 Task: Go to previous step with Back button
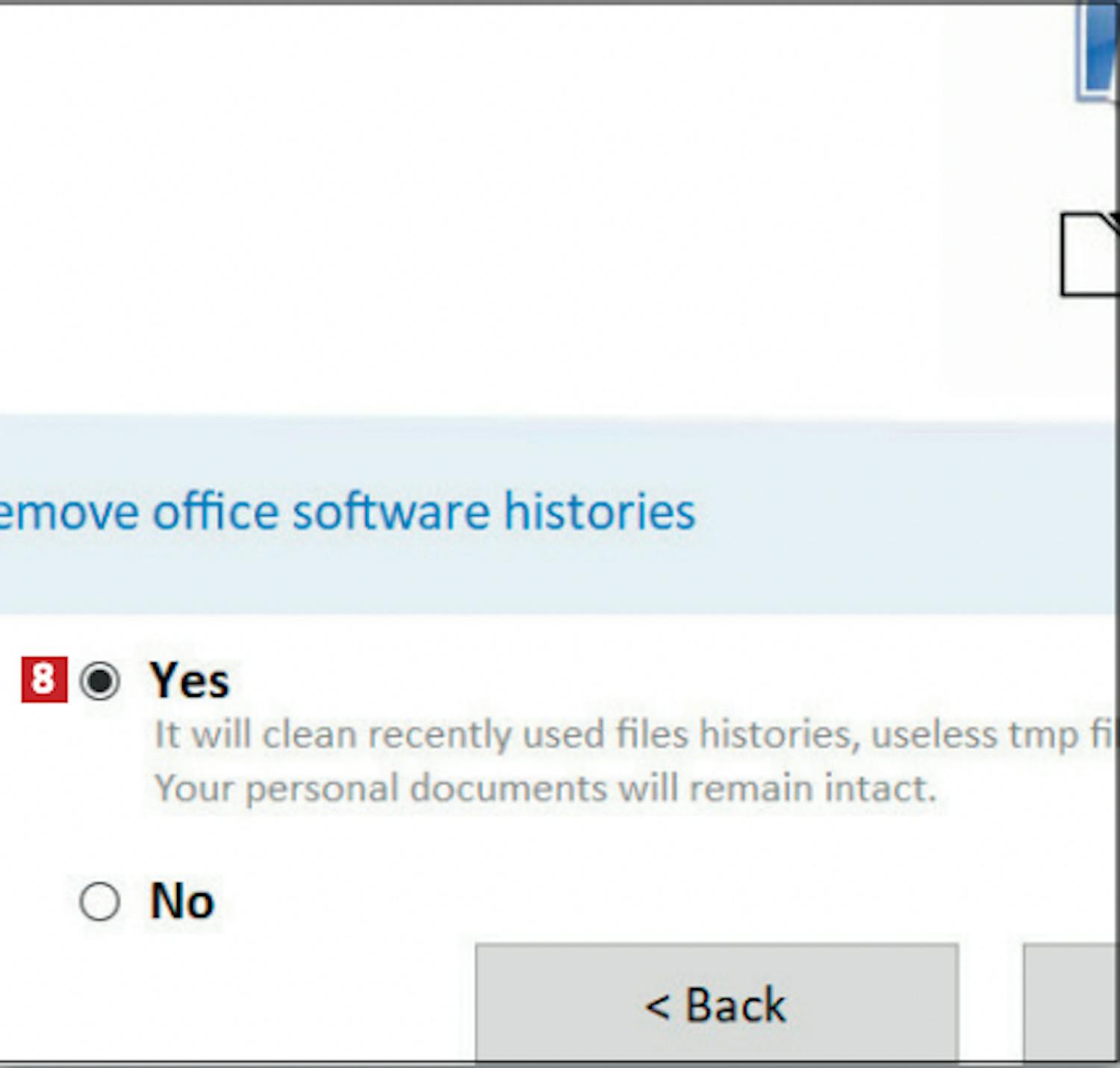[717, 1002]
